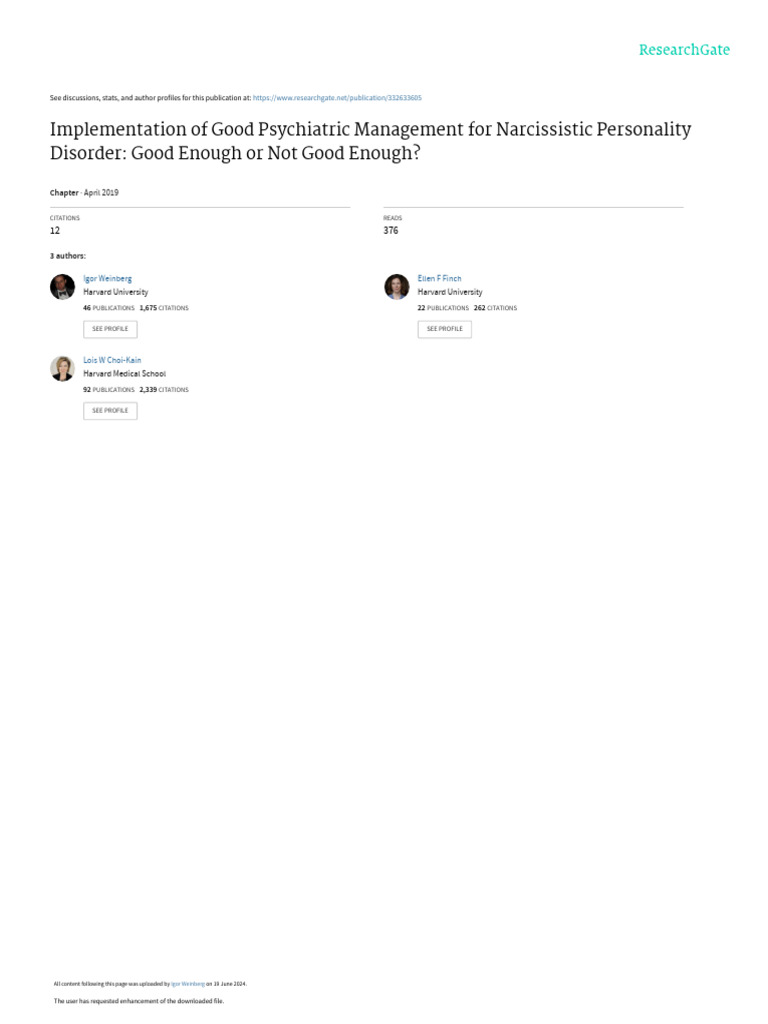Click the 262 citations stat for Ellen Finch
Screen dimensions: 768x1024
tap(495, 308)
